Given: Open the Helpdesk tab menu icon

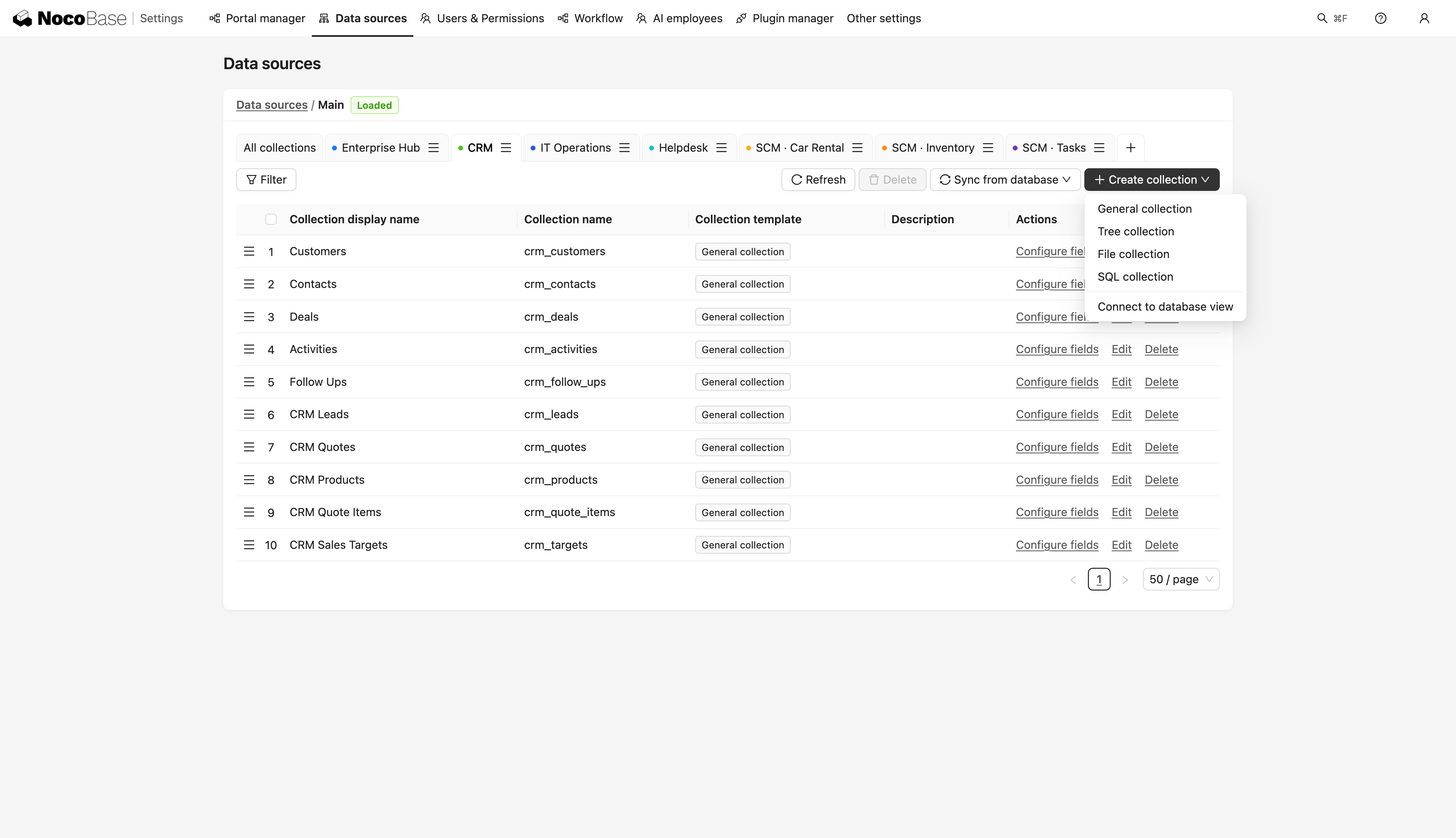Looking at the screenshot, I should (x=722, y=148).
